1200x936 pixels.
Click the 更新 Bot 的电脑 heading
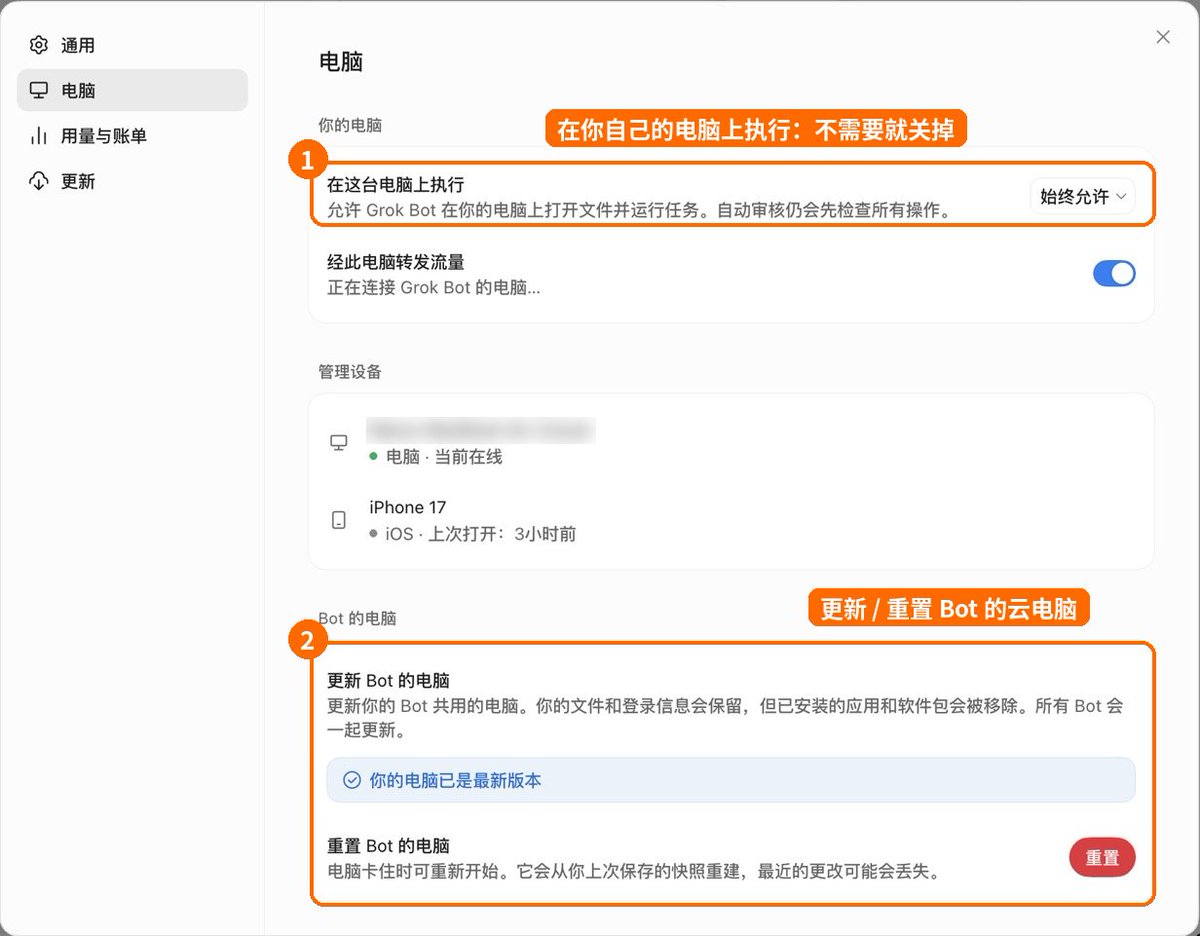[388, 681]
